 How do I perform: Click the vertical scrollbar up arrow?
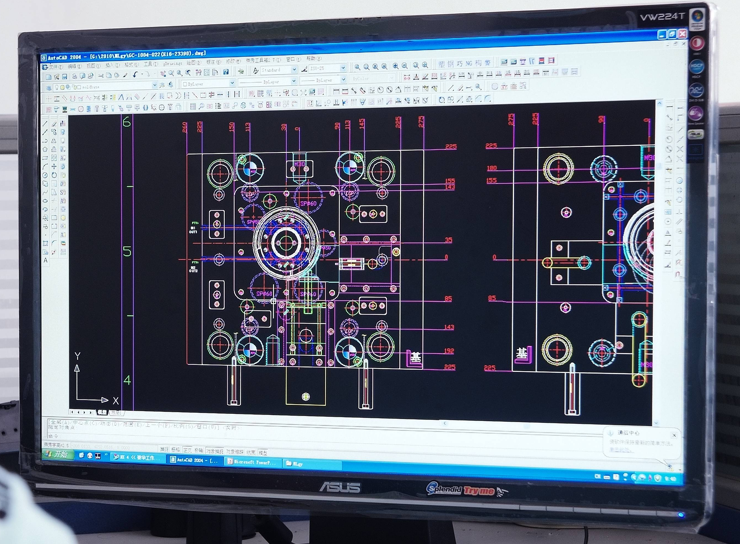pos(659,103)
